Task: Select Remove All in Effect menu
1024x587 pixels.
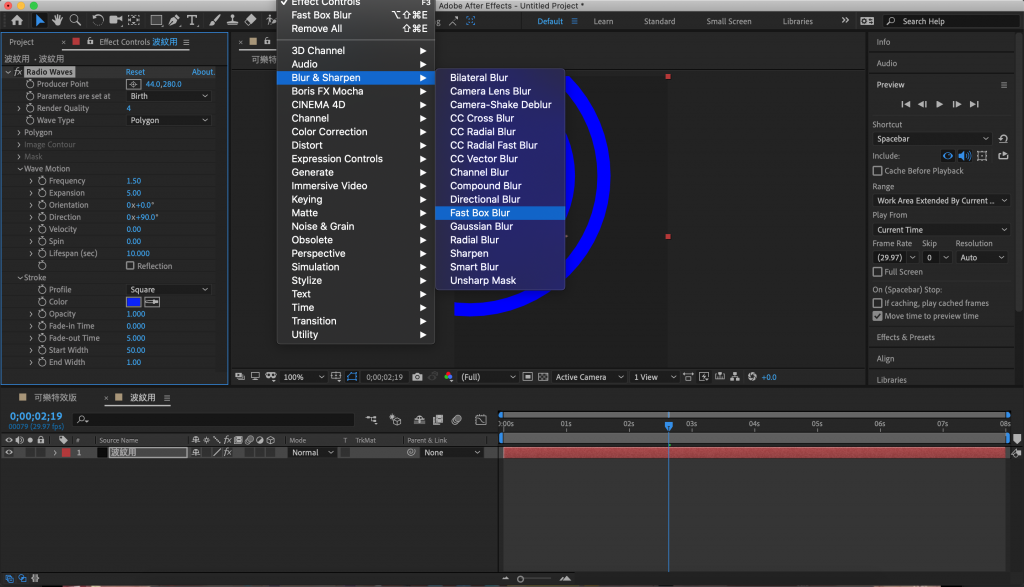Action: (356, 29)
